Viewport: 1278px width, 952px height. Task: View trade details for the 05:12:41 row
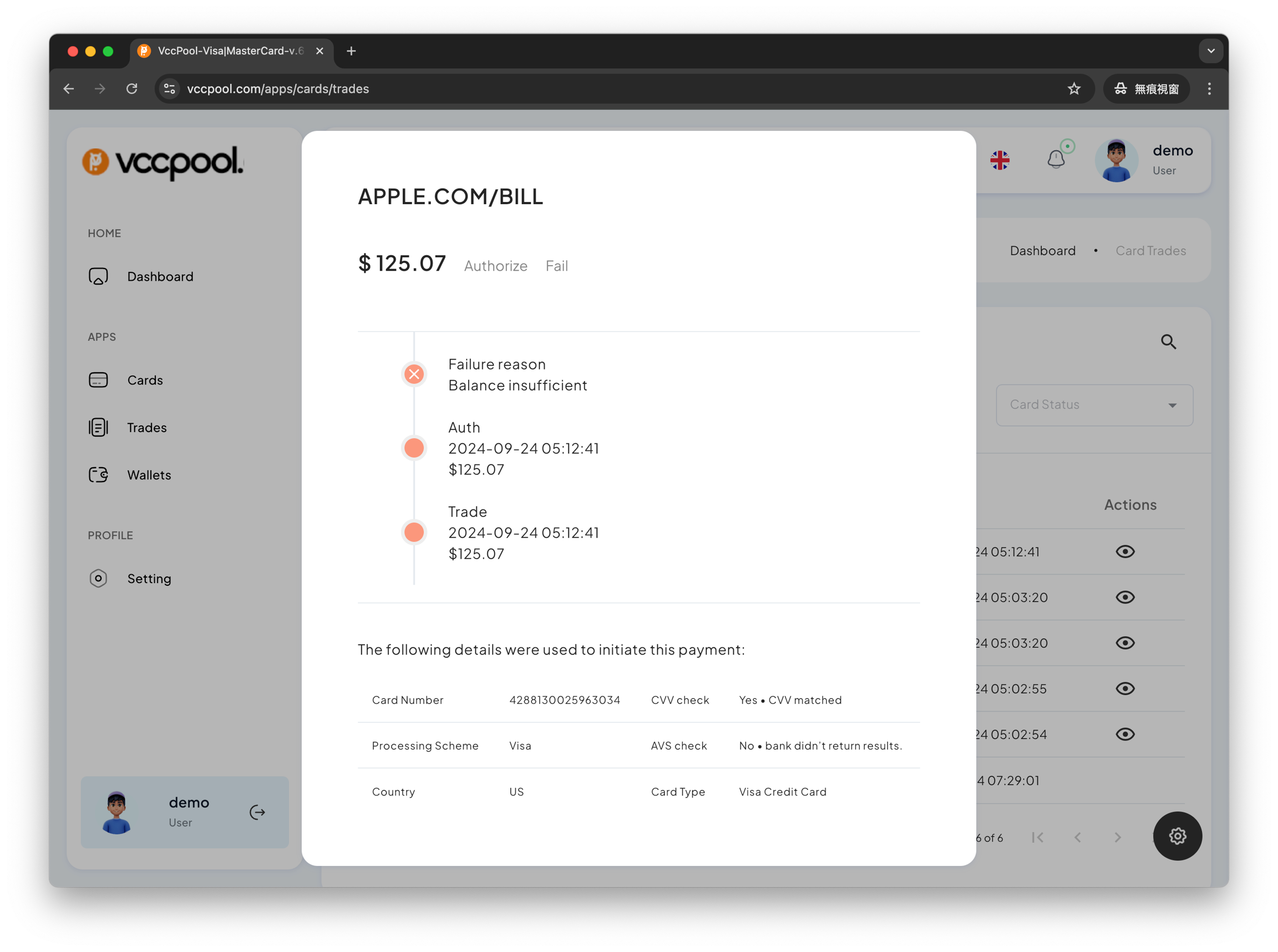pyautogui.click(x=1125, y=551)
